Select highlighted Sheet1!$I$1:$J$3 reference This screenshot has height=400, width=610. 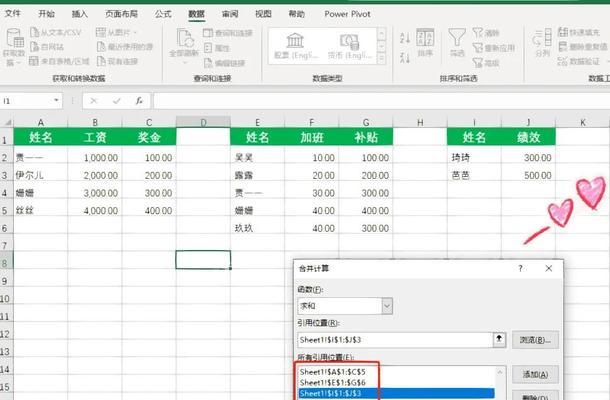pos(396,393)
